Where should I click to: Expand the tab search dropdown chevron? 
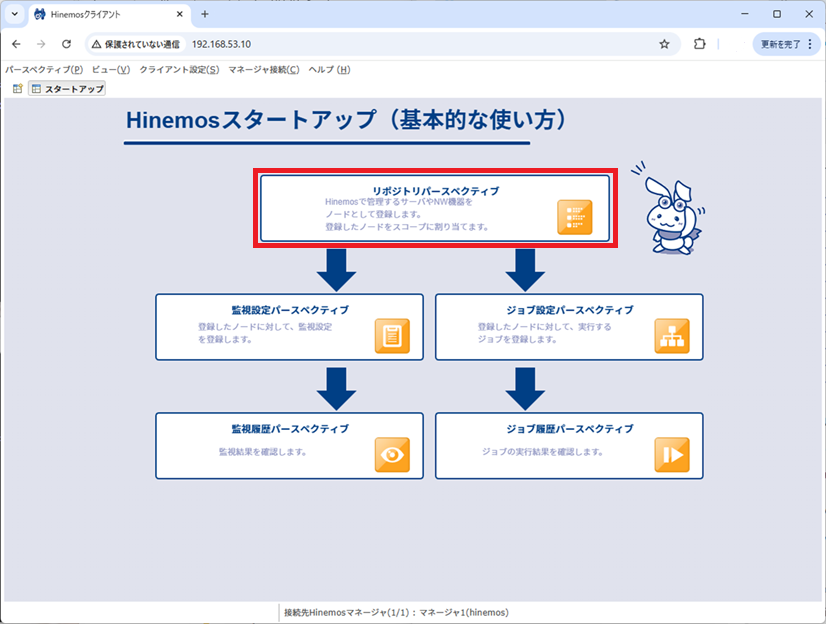(x=14, y=14)
